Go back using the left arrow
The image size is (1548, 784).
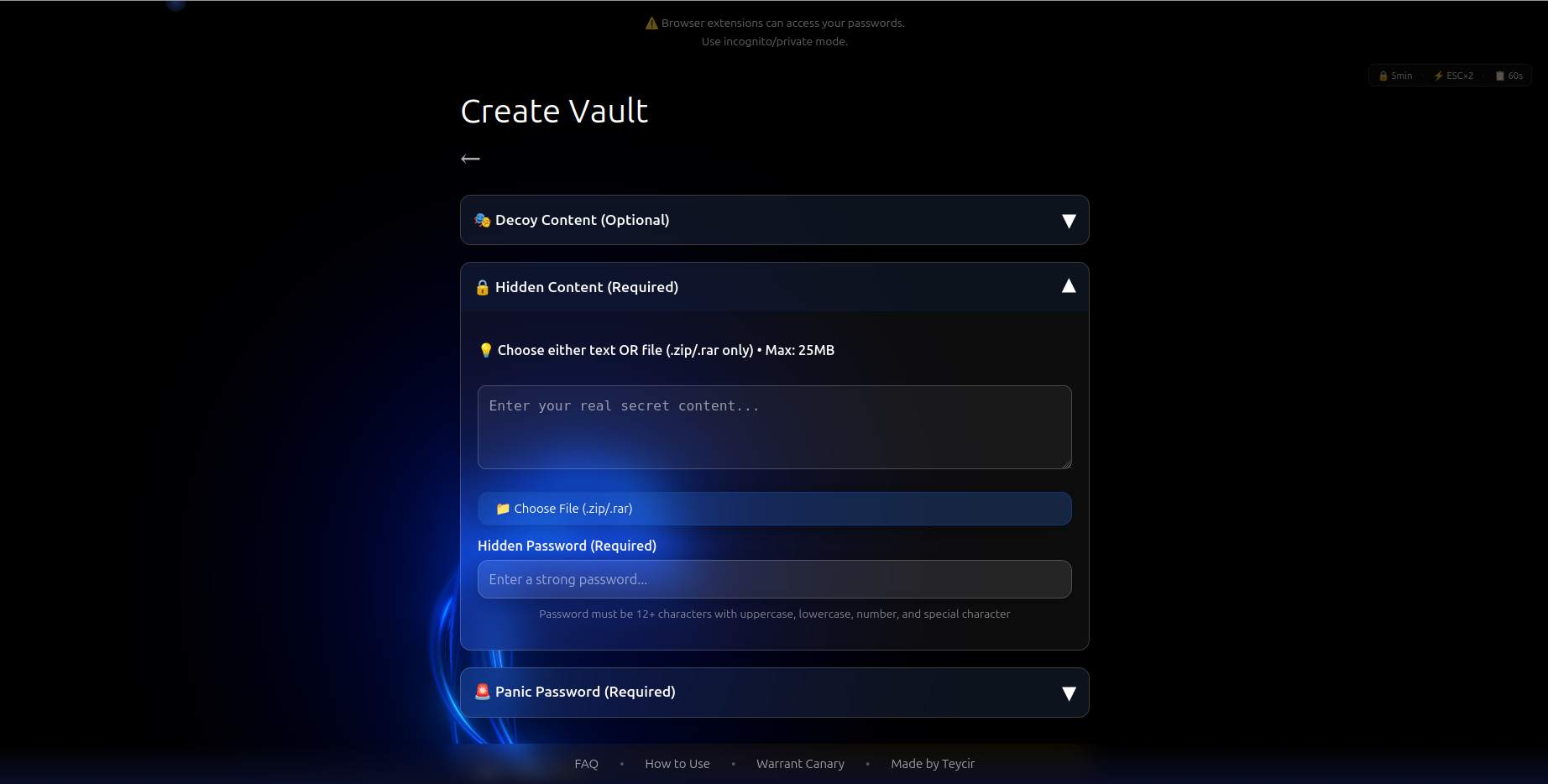(470, 159)
